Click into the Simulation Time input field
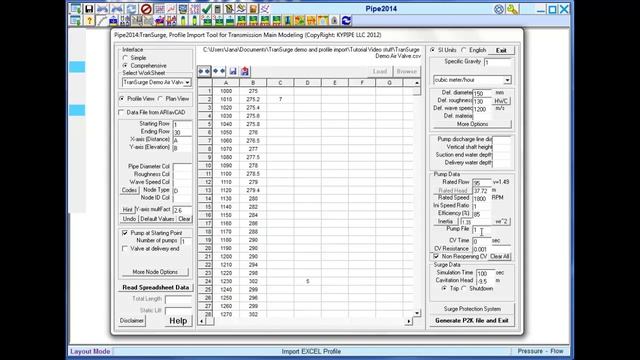Viewport: 640px width, 360px height. pos(485,273)
